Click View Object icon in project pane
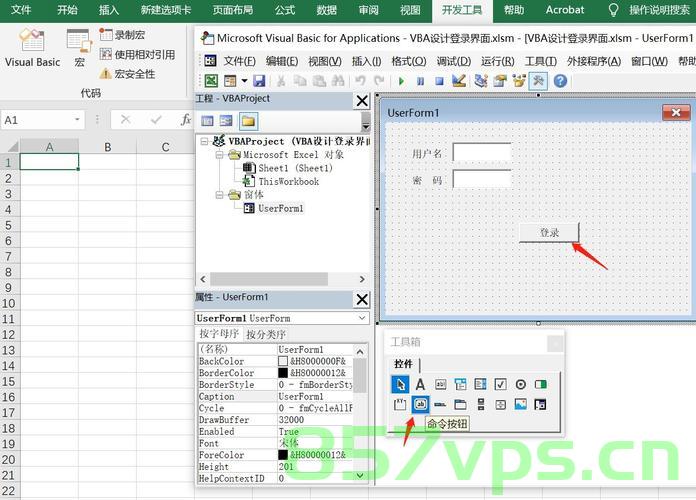 pos(226,121)
